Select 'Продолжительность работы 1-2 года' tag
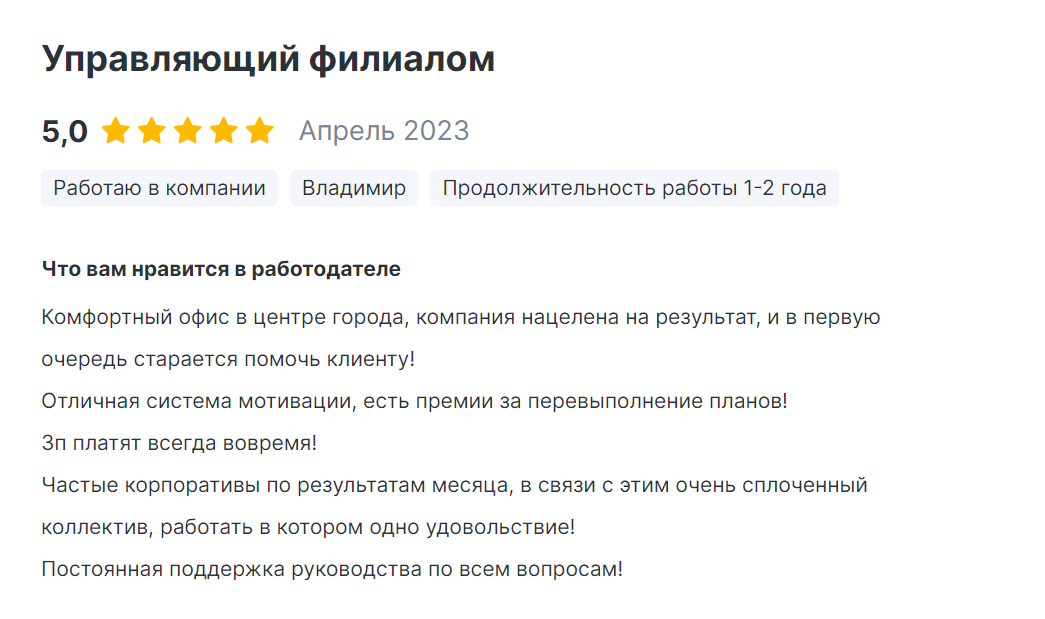This screenshot has height=619, width=1045. tap(634, 188)
